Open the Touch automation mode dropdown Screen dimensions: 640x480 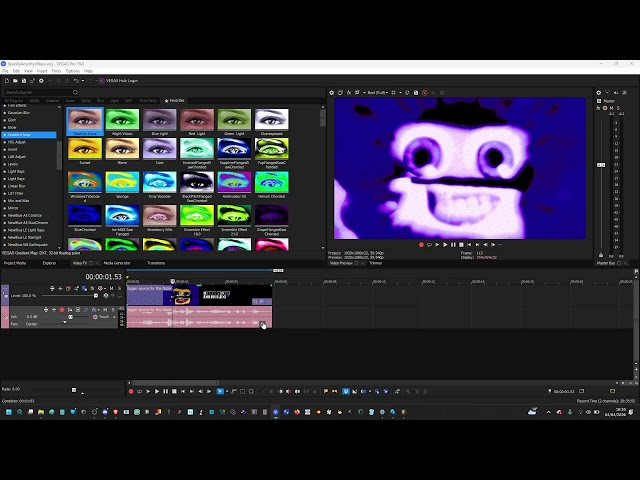pyautogui.click(x=104, y=317)
